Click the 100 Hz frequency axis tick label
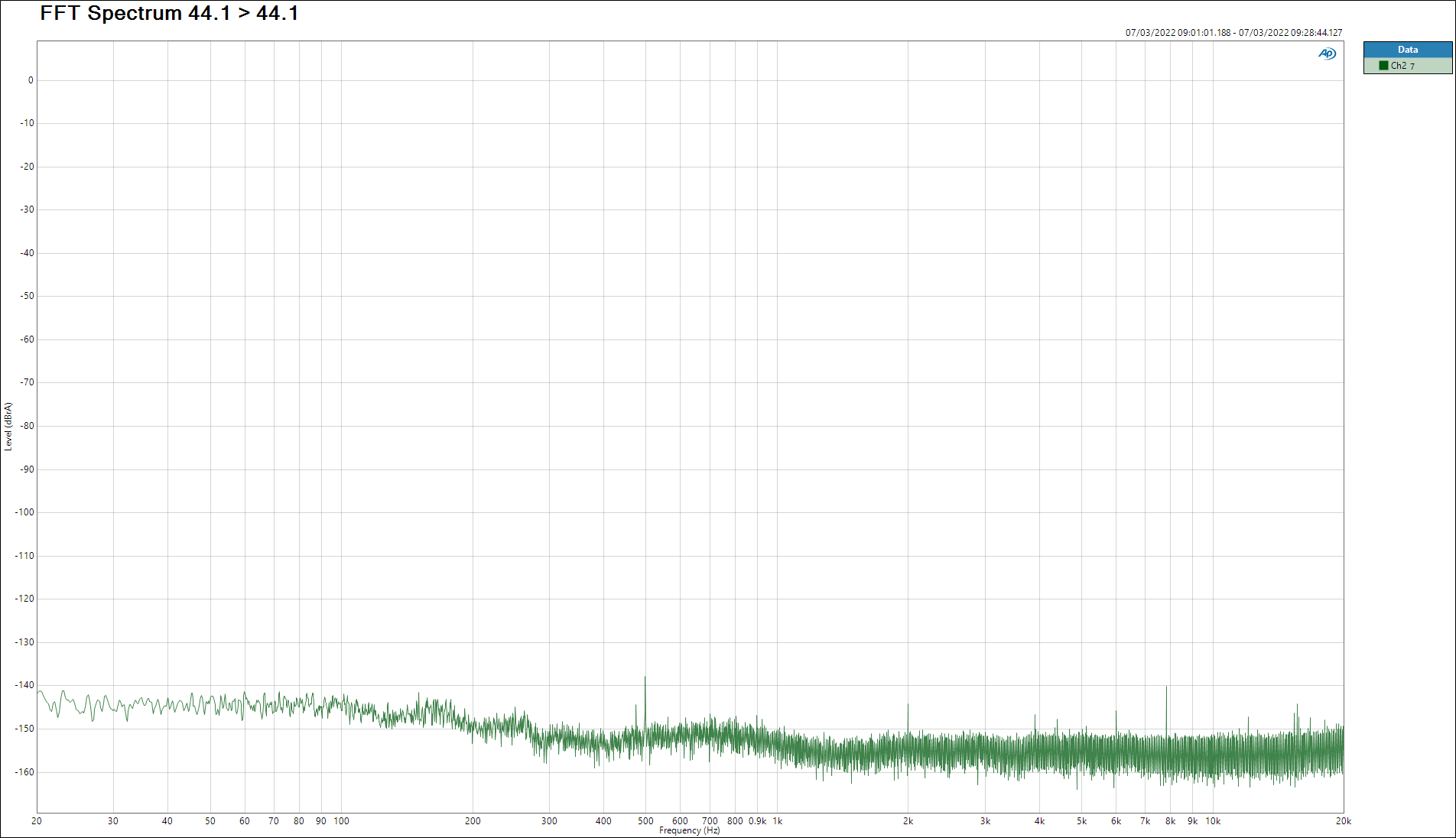Viewport: 1456px width, 838px height. (x=341, y=821)
